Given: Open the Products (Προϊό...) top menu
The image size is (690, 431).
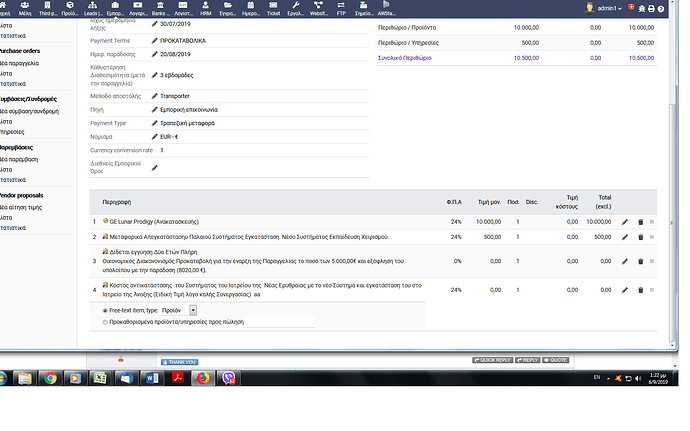Looking at the screenshot, I should click(x=70, y=8).
